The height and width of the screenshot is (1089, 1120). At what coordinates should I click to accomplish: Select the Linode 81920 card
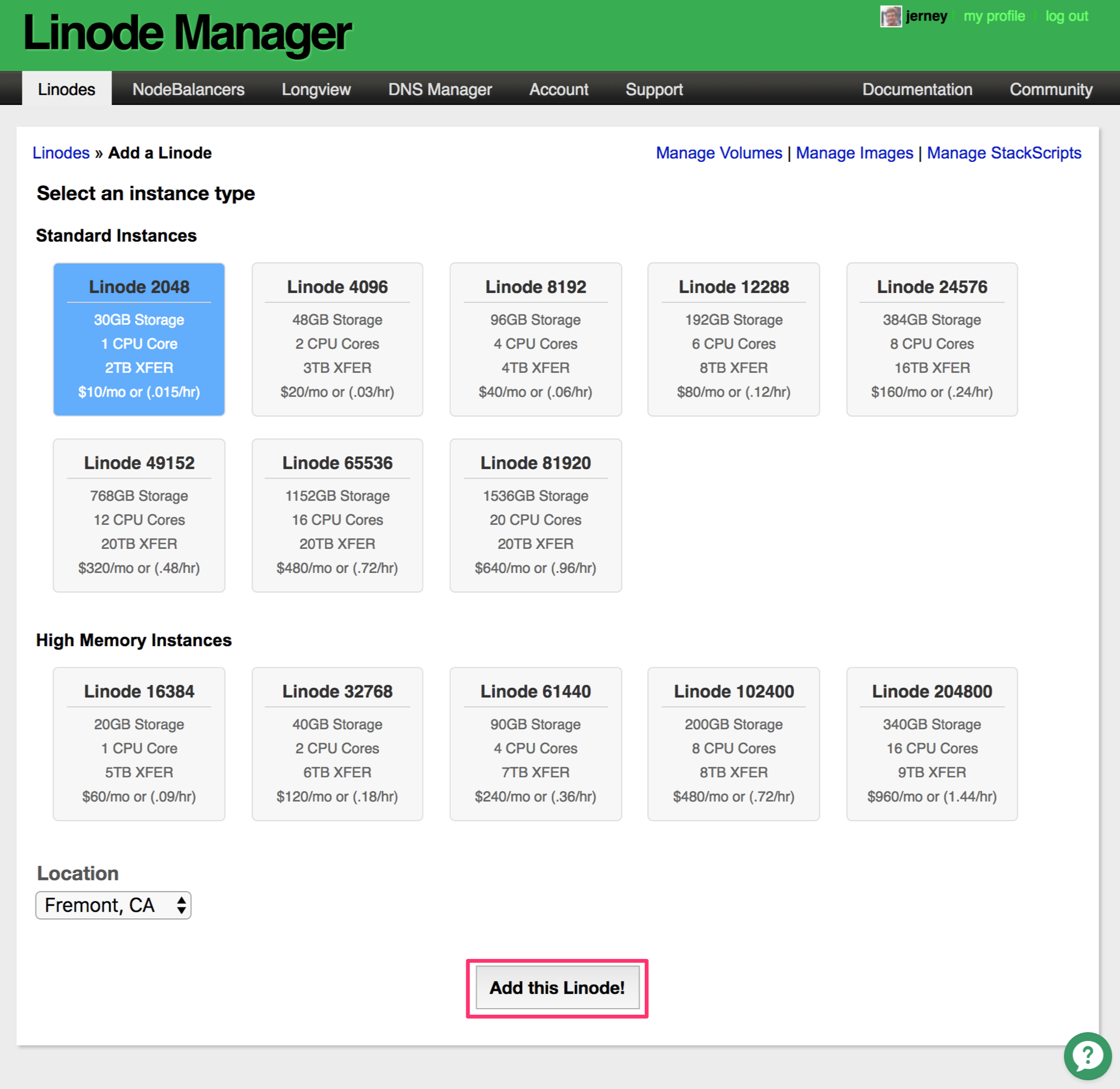point(535,515)
